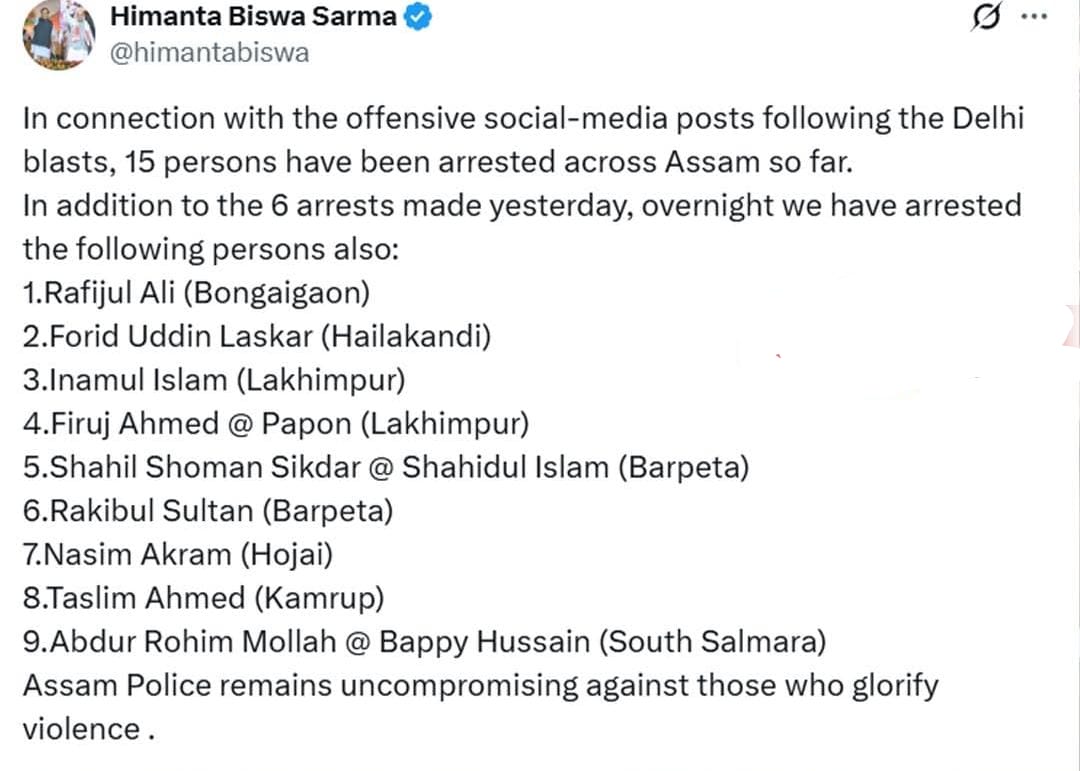Select the Rafijul Ali (Bongaigaon) line
Viewport: 1080px width, 771px height.
point(196,294)
